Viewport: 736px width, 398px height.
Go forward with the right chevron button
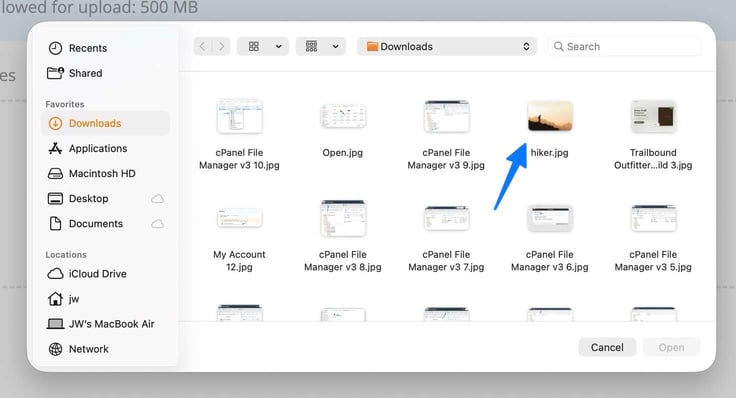[x=221, y=46]
